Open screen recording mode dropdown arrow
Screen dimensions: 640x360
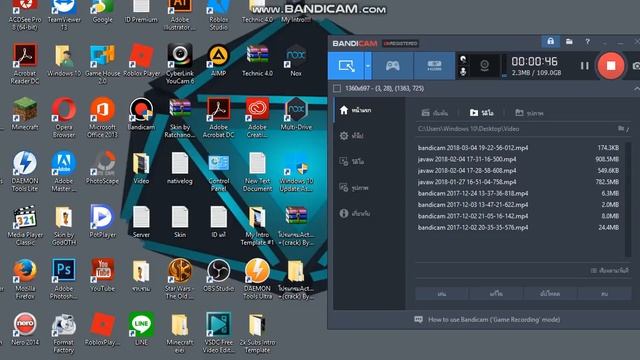[x=368, y=66]
